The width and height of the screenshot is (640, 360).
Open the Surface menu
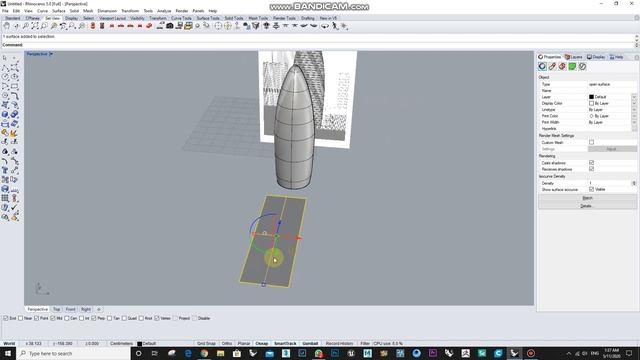[58, 11]
